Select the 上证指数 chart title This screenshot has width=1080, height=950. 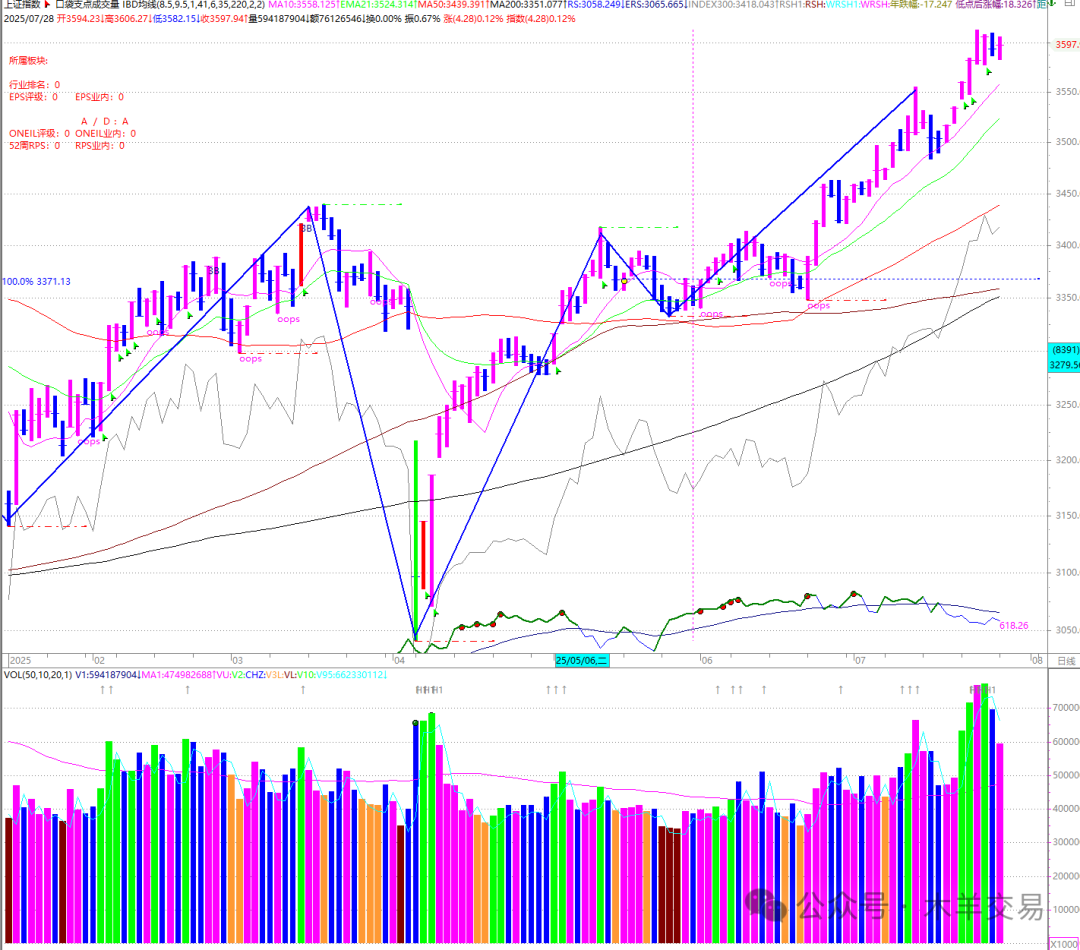coord(20,5)
